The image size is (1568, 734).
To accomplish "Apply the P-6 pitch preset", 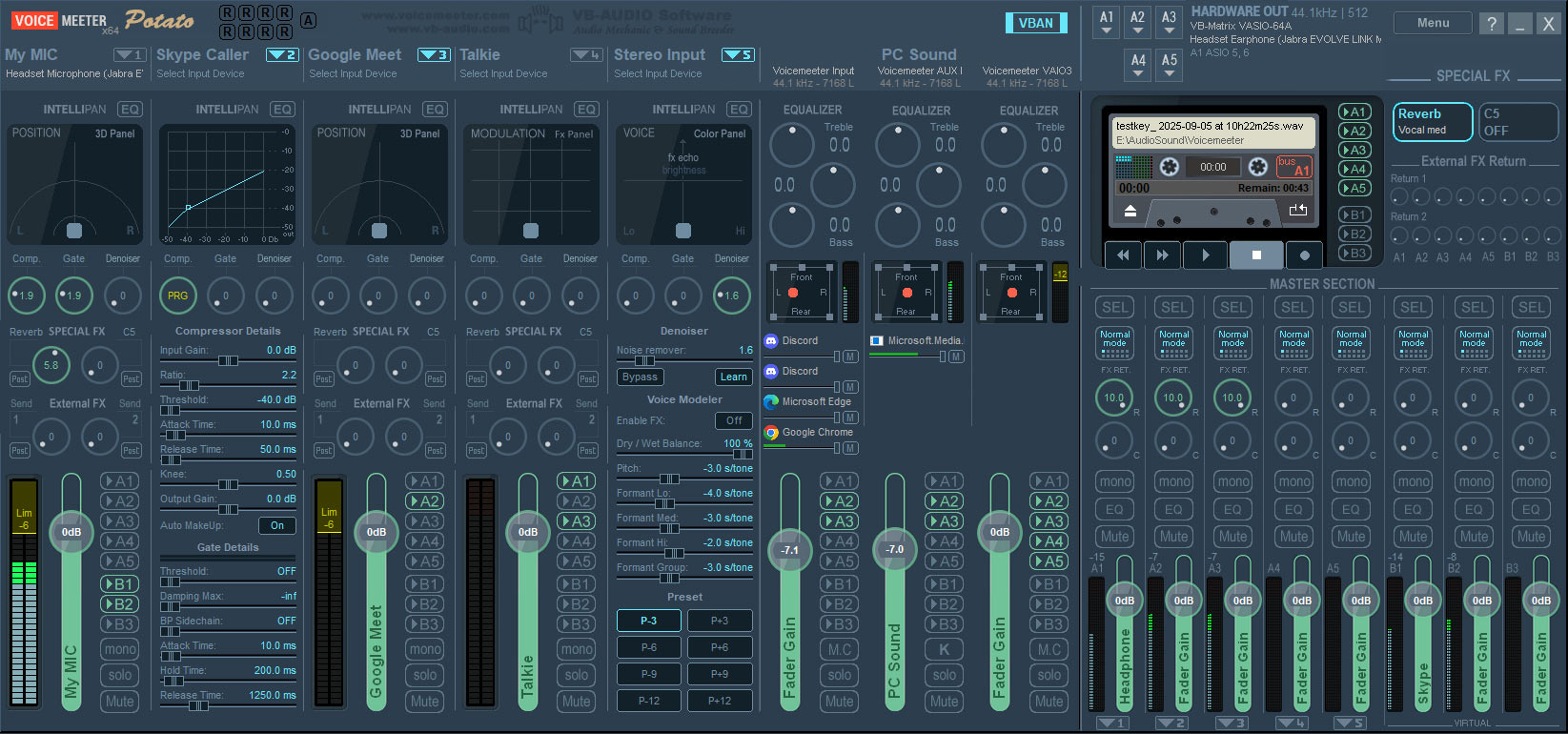I will click(649, 647).
